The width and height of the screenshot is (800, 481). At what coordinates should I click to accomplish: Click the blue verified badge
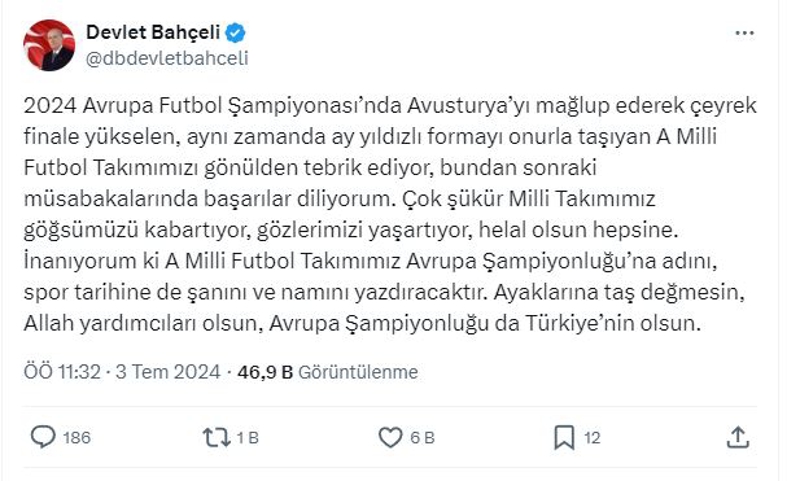point(236,33)
